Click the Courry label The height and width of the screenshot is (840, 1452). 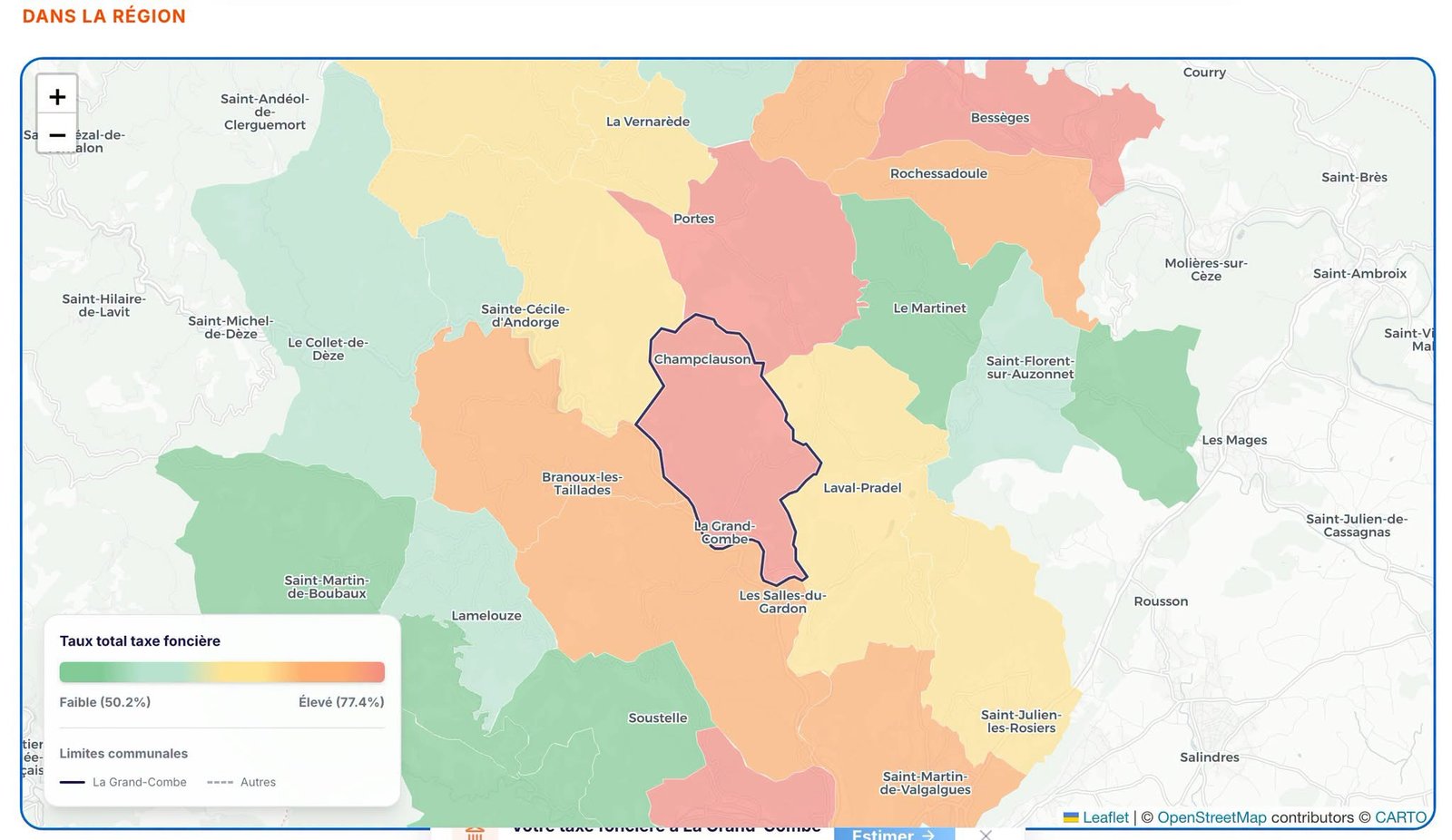pos(1204,73)
